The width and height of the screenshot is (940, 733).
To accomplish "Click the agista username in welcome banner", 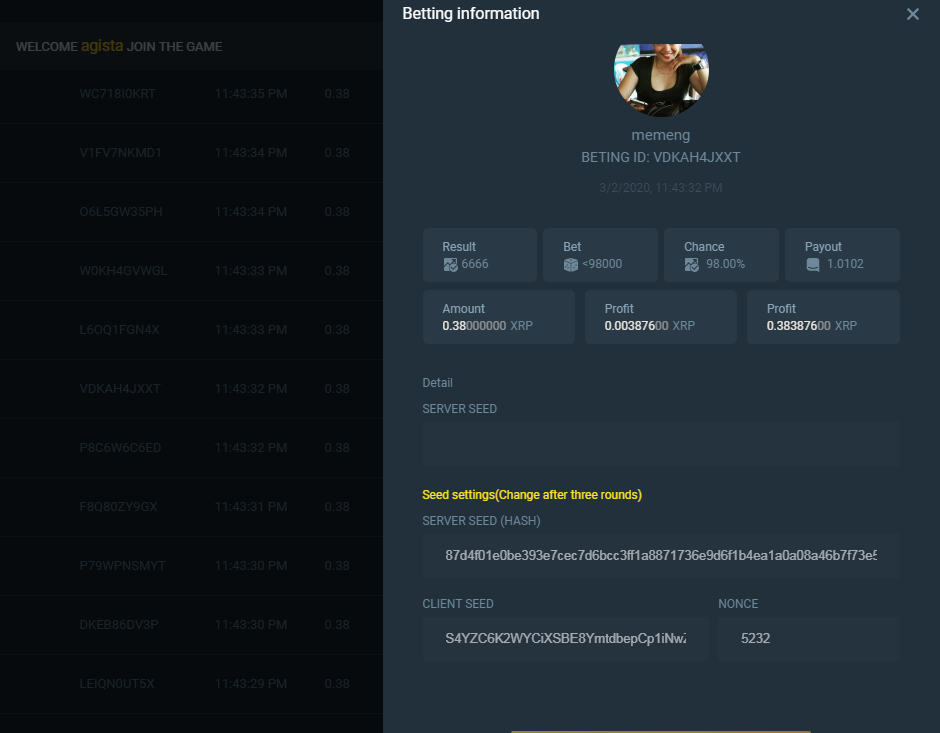I will [102, 47].
